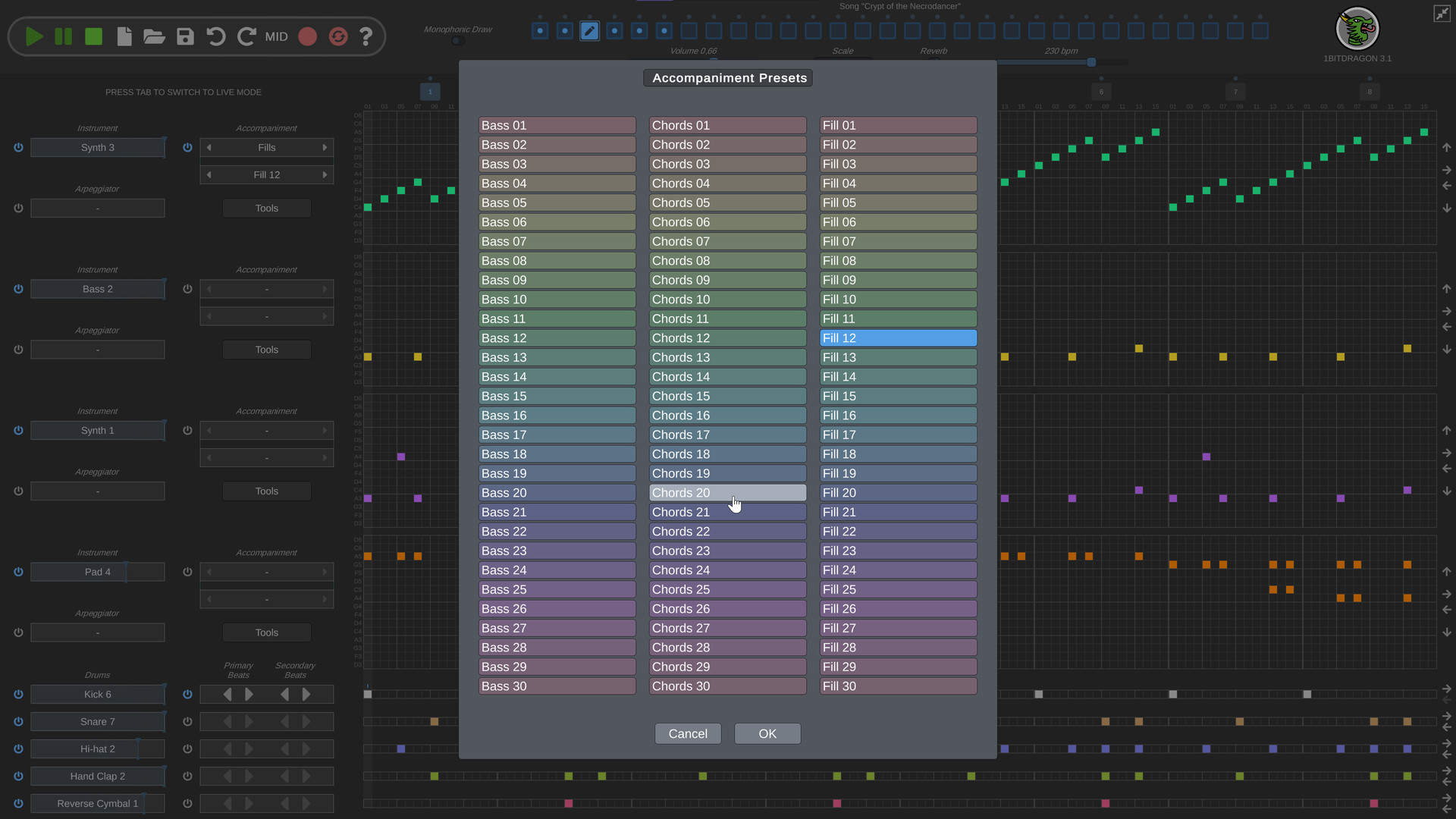This screenshot has width=1456, height=819.
Task: Export MIDI via the MID icon
Action: pos(276,36)
